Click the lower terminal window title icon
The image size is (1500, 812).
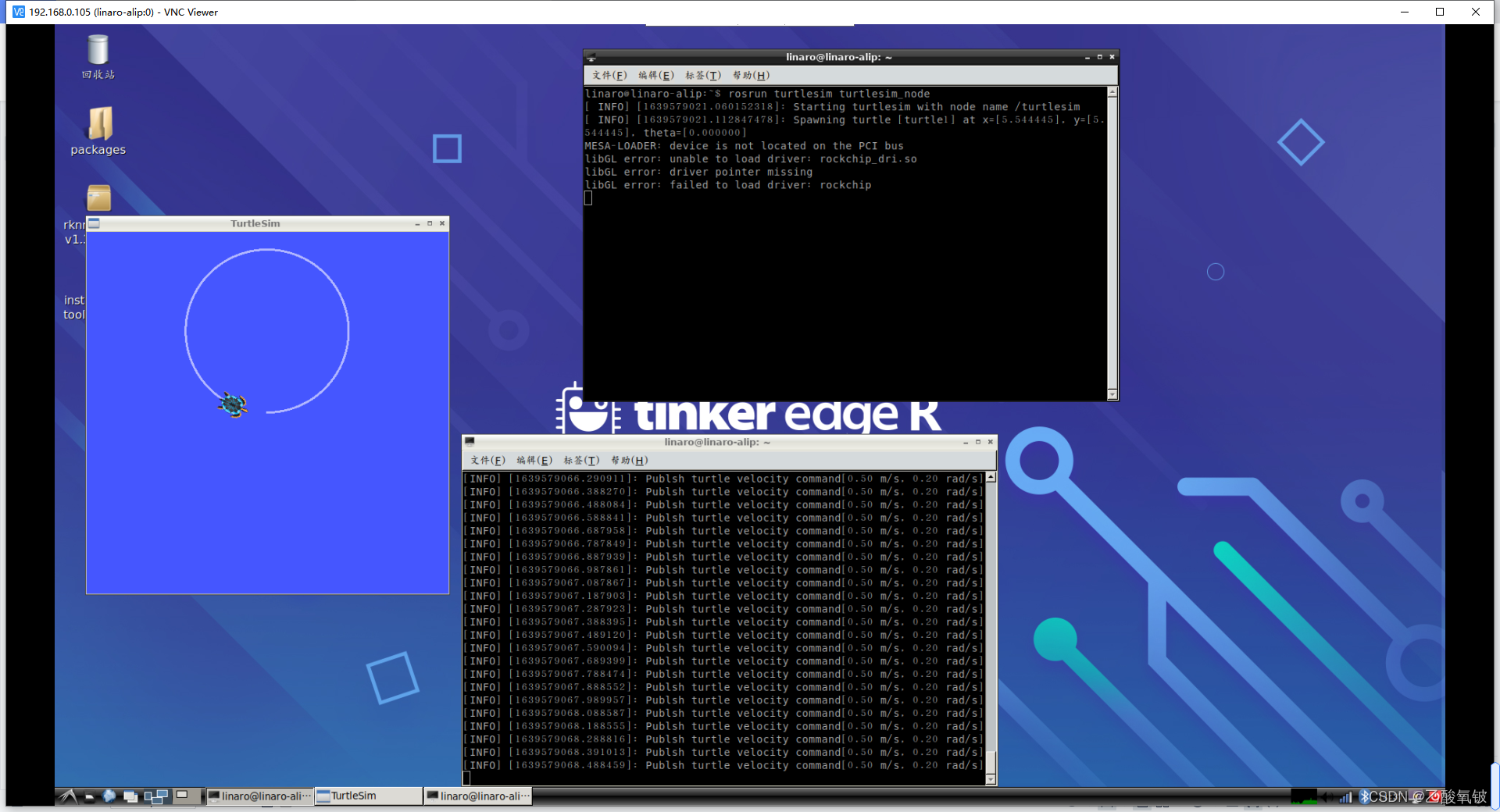(x=470, y=442)
